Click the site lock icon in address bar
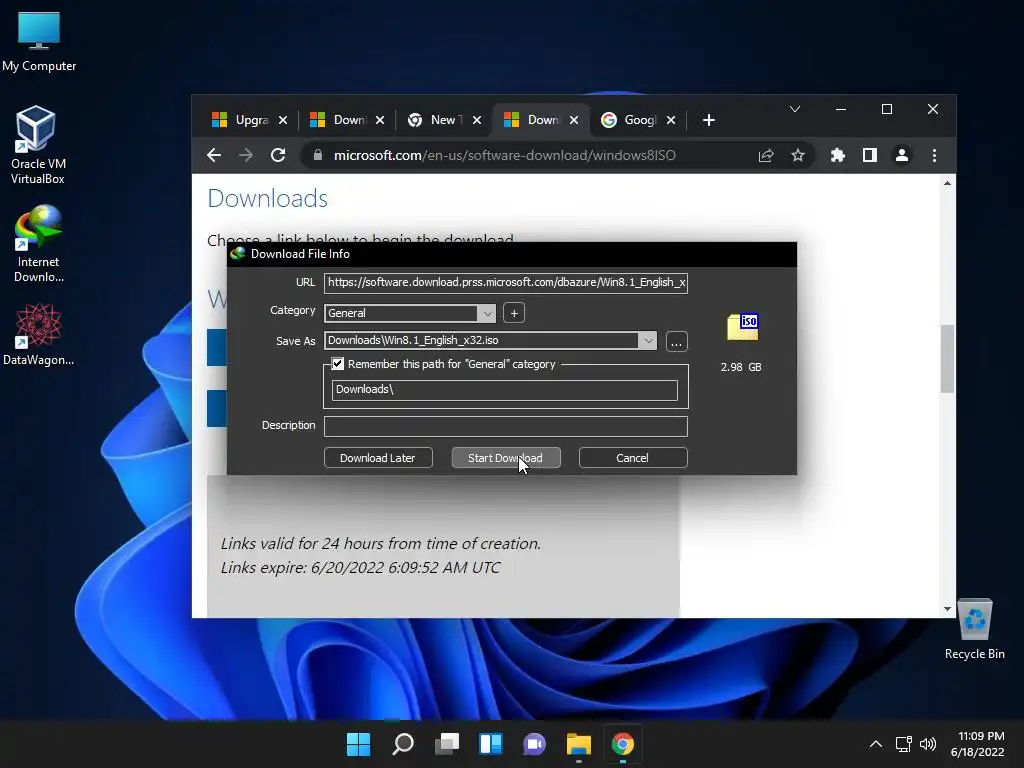This screenshot has width=1024, height=768. (318, 155)
